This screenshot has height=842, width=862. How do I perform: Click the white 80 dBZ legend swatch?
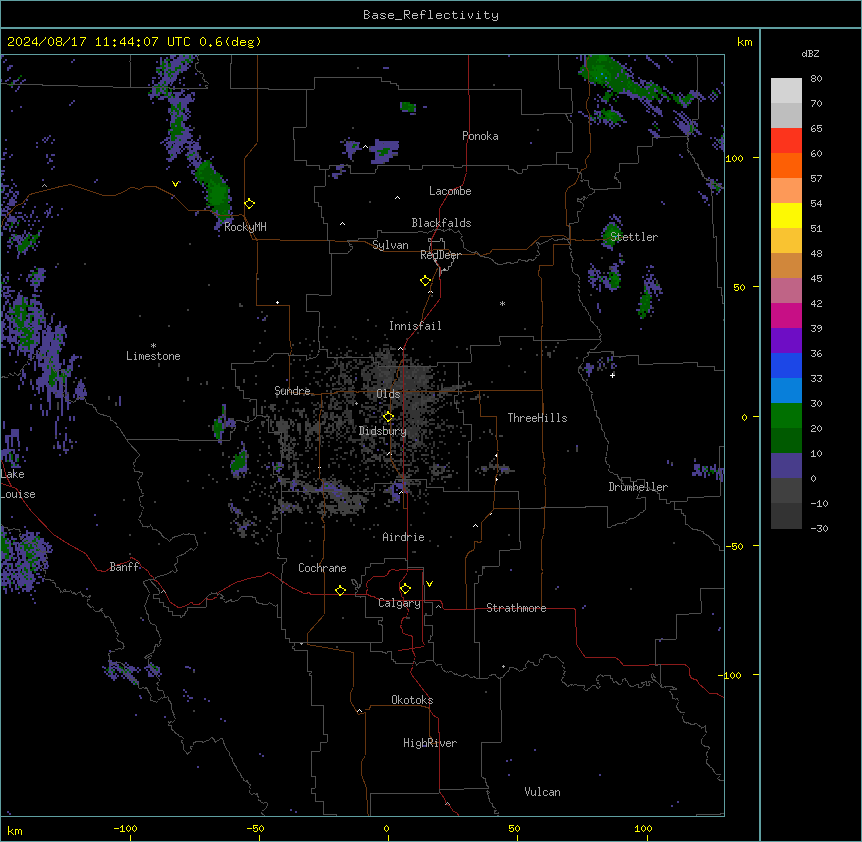point(786,91)
